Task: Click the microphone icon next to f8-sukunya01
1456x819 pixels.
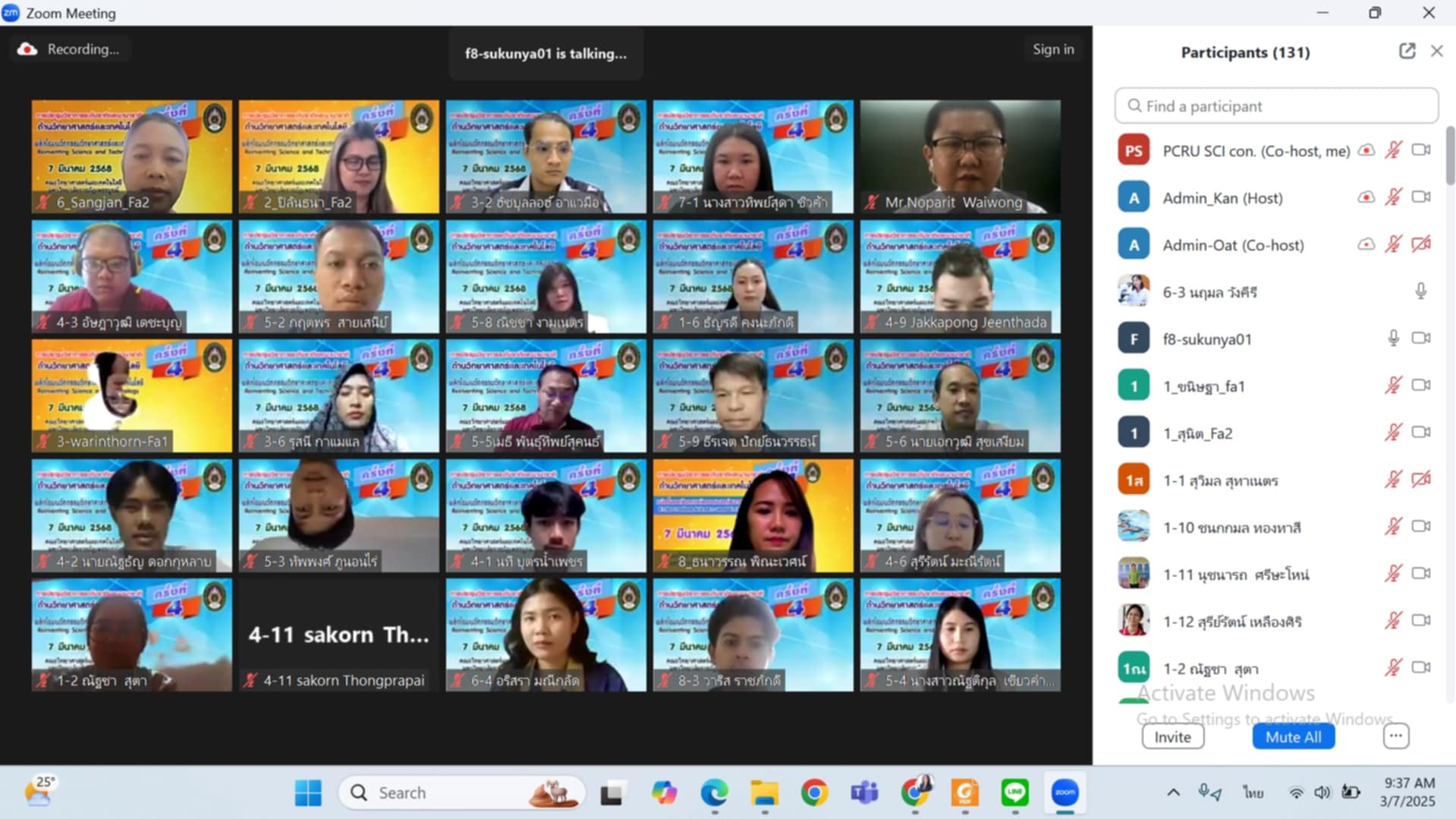Action: (x=1393, y=339)
